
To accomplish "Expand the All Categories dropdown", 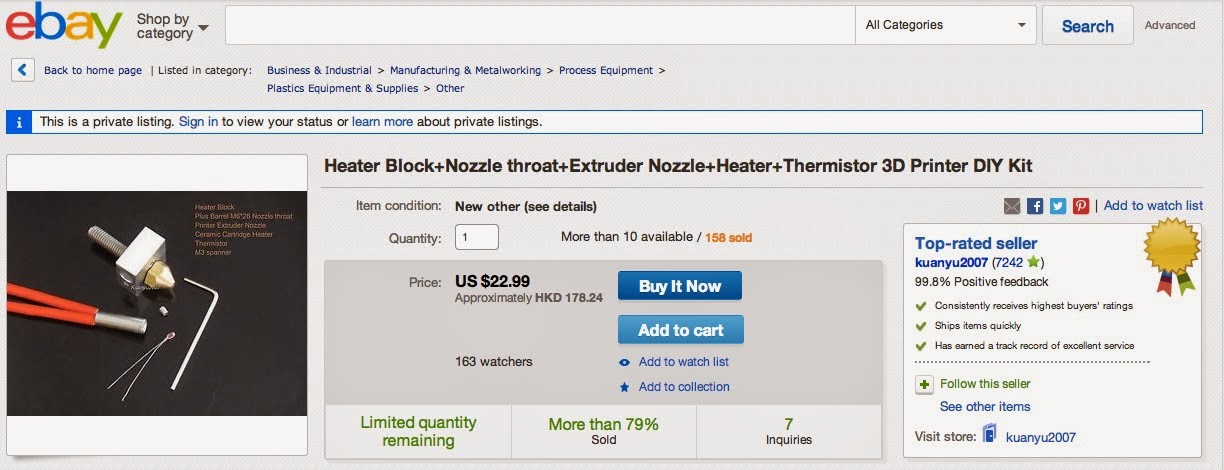I will point(945,25).
